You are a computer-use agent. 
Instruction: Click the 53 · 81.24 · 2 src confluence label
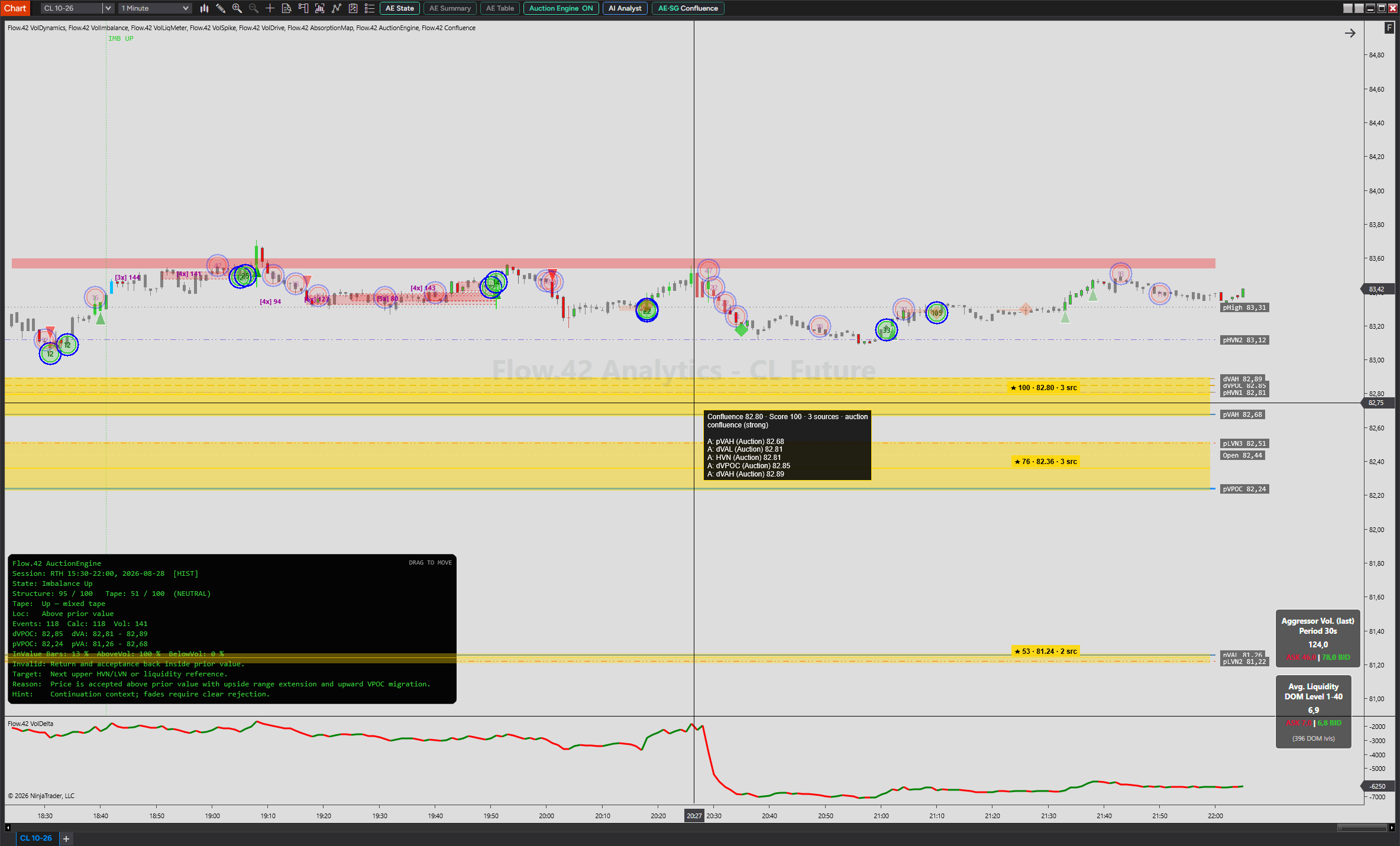1046,651
